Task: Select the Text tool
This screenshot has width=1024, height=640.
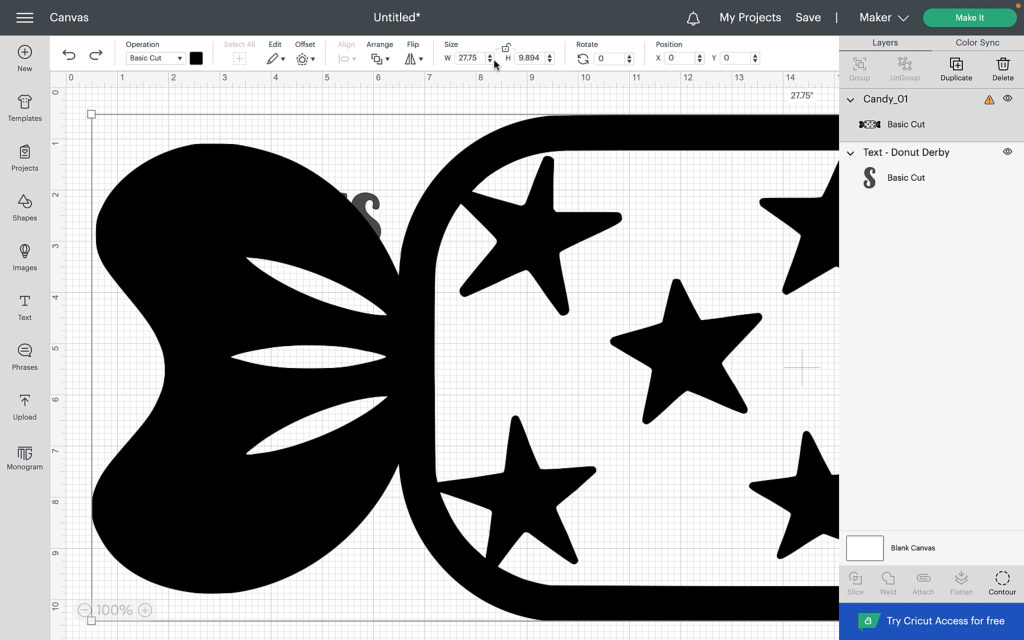Action: pyautogui.click(x=25, y=307)
